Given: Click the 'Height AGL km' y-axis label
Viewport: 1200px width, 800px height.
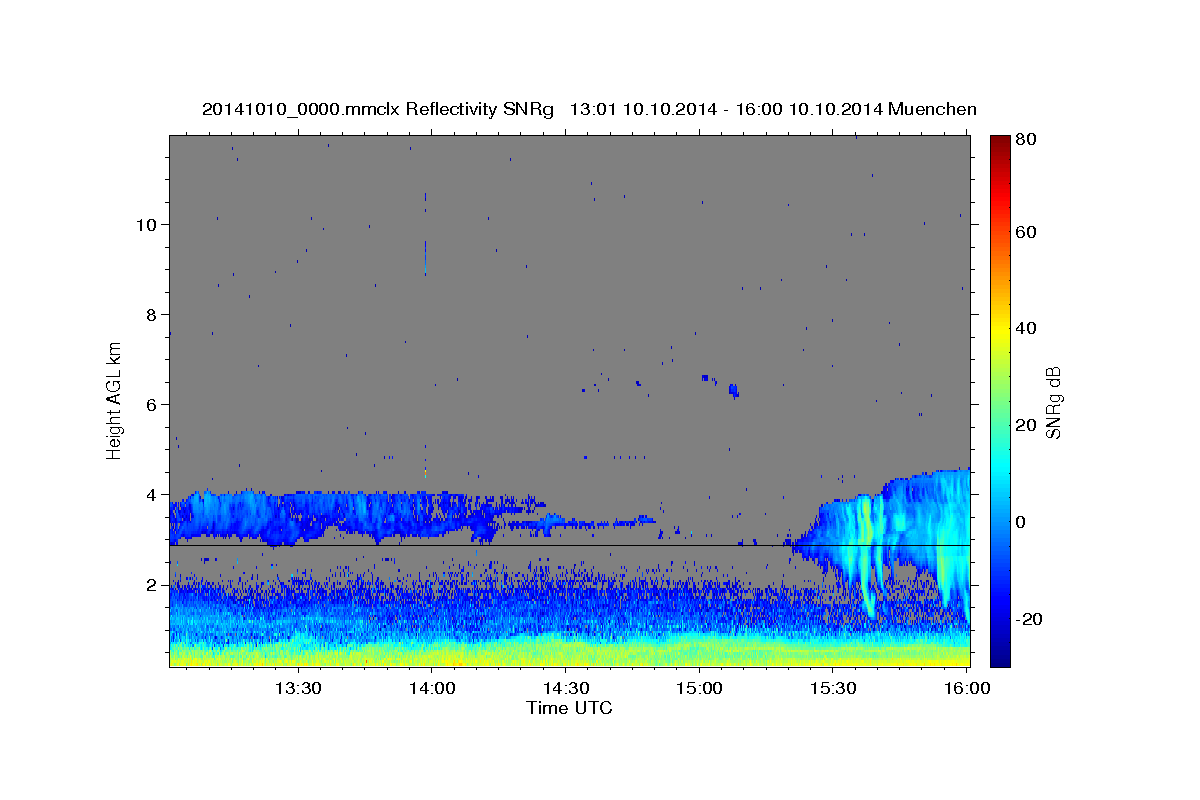Looking at the screenshot, I should coord(115,400).
